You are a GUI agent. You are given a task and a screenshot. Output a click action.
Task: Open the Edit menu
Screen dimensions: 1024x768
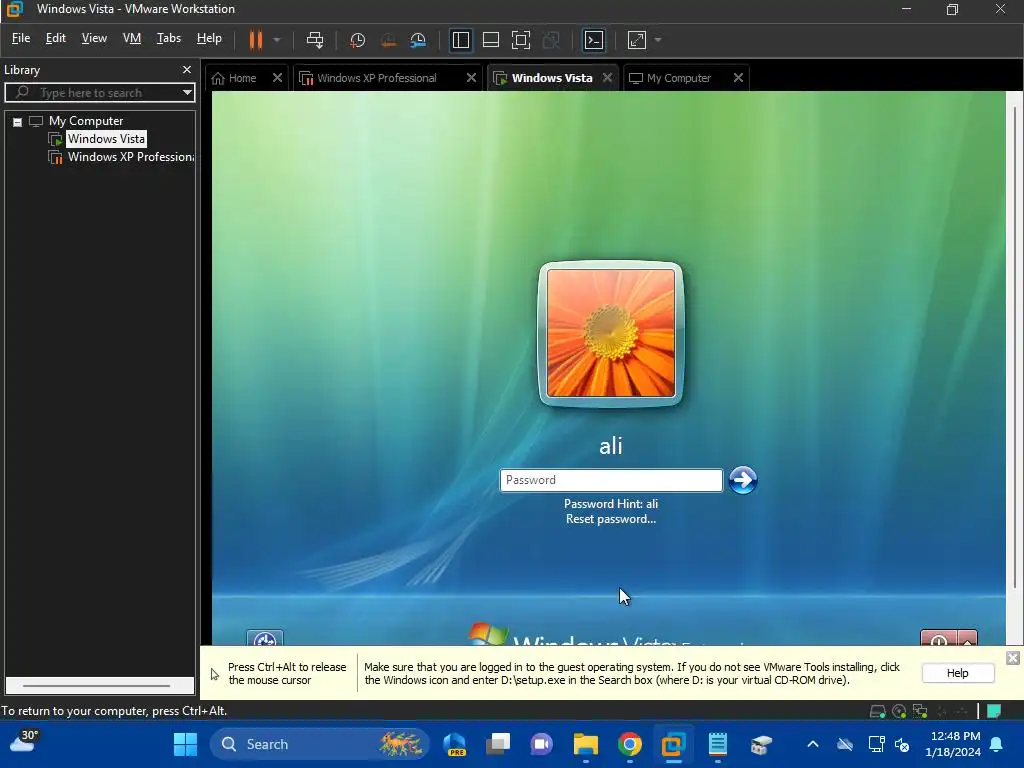56,38
